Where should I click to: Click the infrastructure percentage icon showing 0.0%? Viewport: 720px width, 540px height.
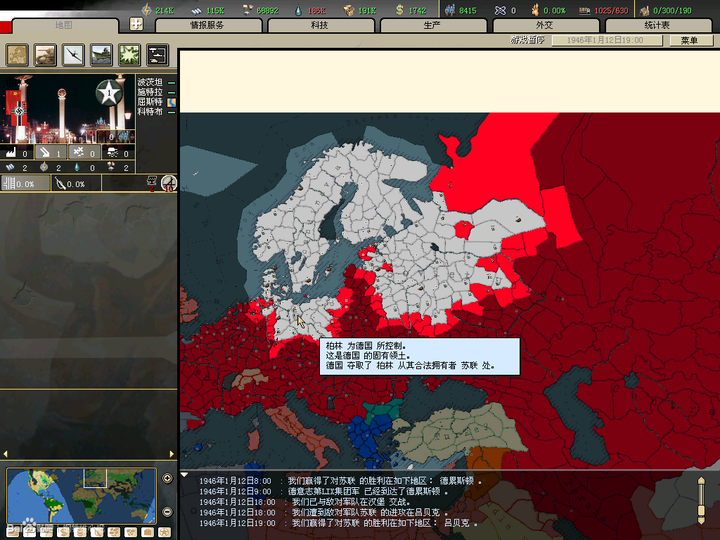click(9, 183)
